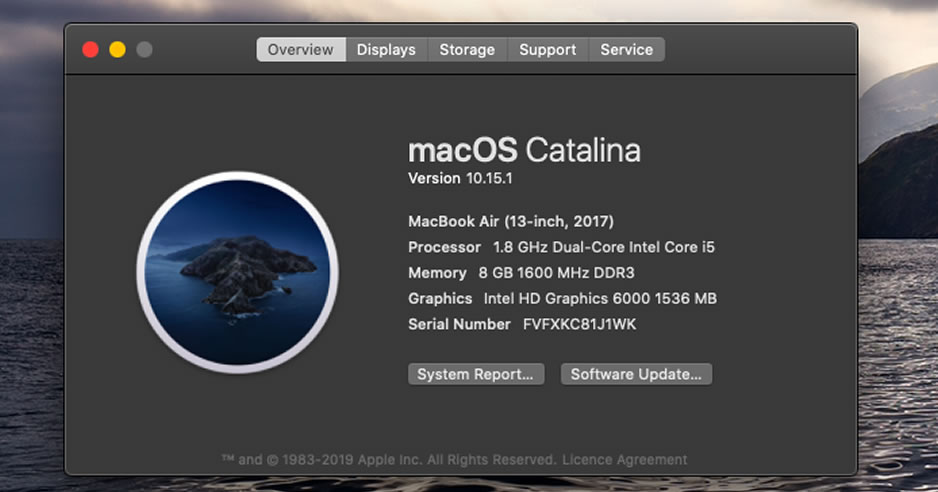Select serial number FVFXKC81J1WK
The height and width of the screenshot is (492, 938).
[x=580, y=324]
